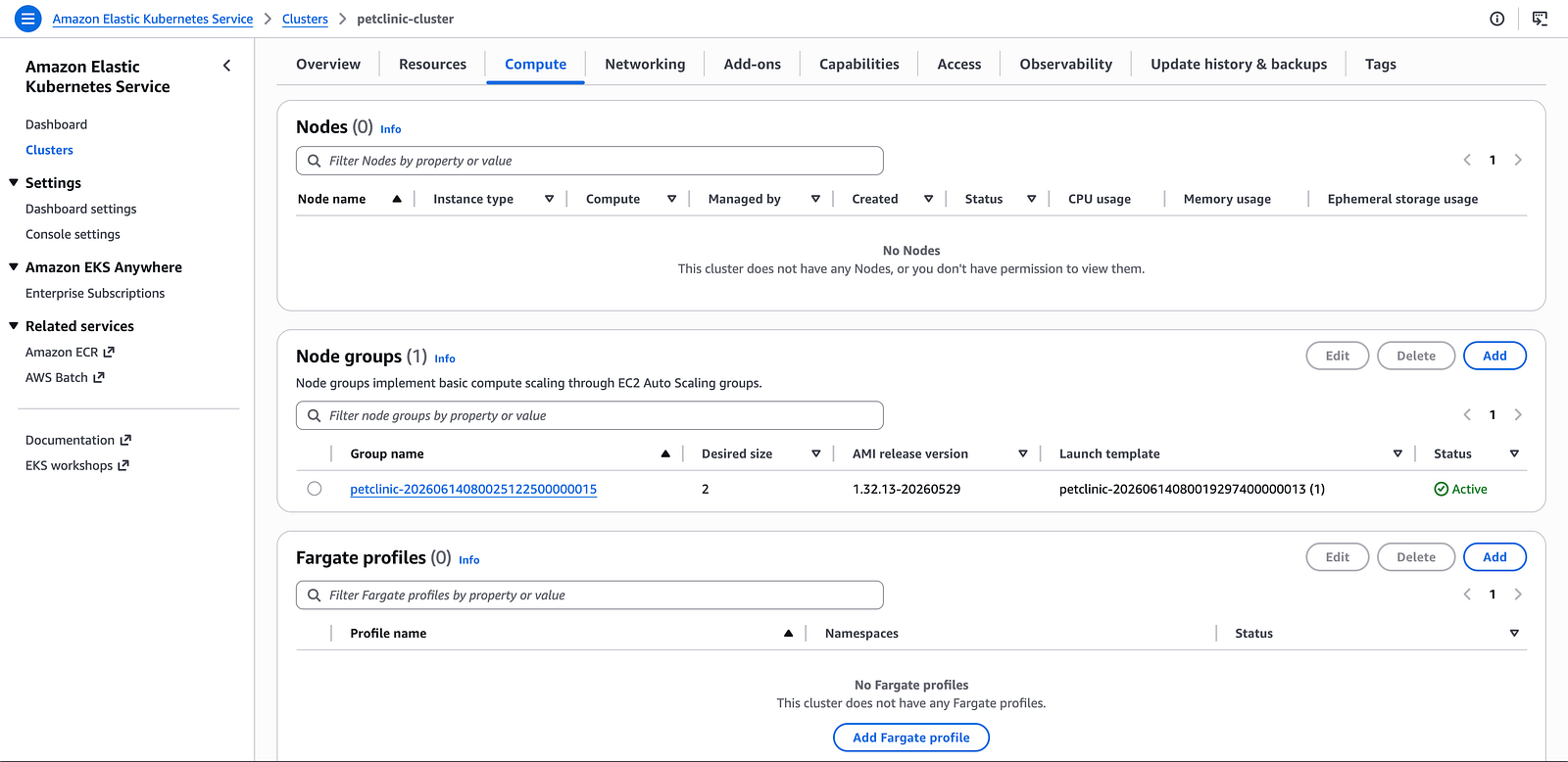This screenshot has height=762, width=1568.
Task: Switch to the Add-ons tab
Action: coord(753,64)
